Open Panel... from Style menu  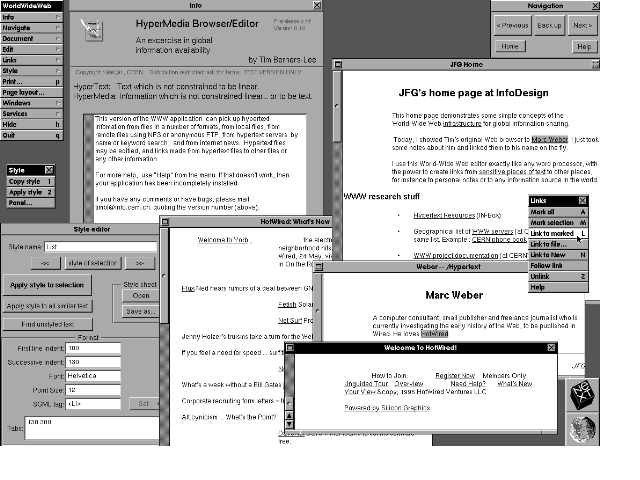(31, 203)
